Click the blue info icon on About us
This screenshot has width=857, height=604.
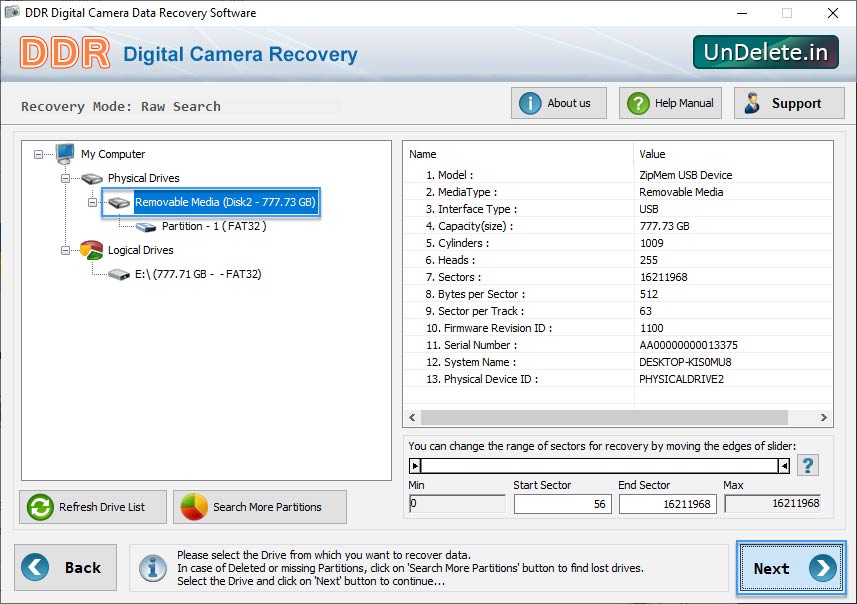pos(530,103)
